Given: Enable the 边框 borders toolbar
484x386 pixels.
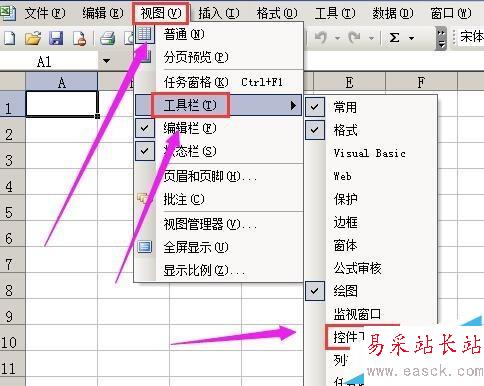Looking at the screenshot, I should [371, 222].
